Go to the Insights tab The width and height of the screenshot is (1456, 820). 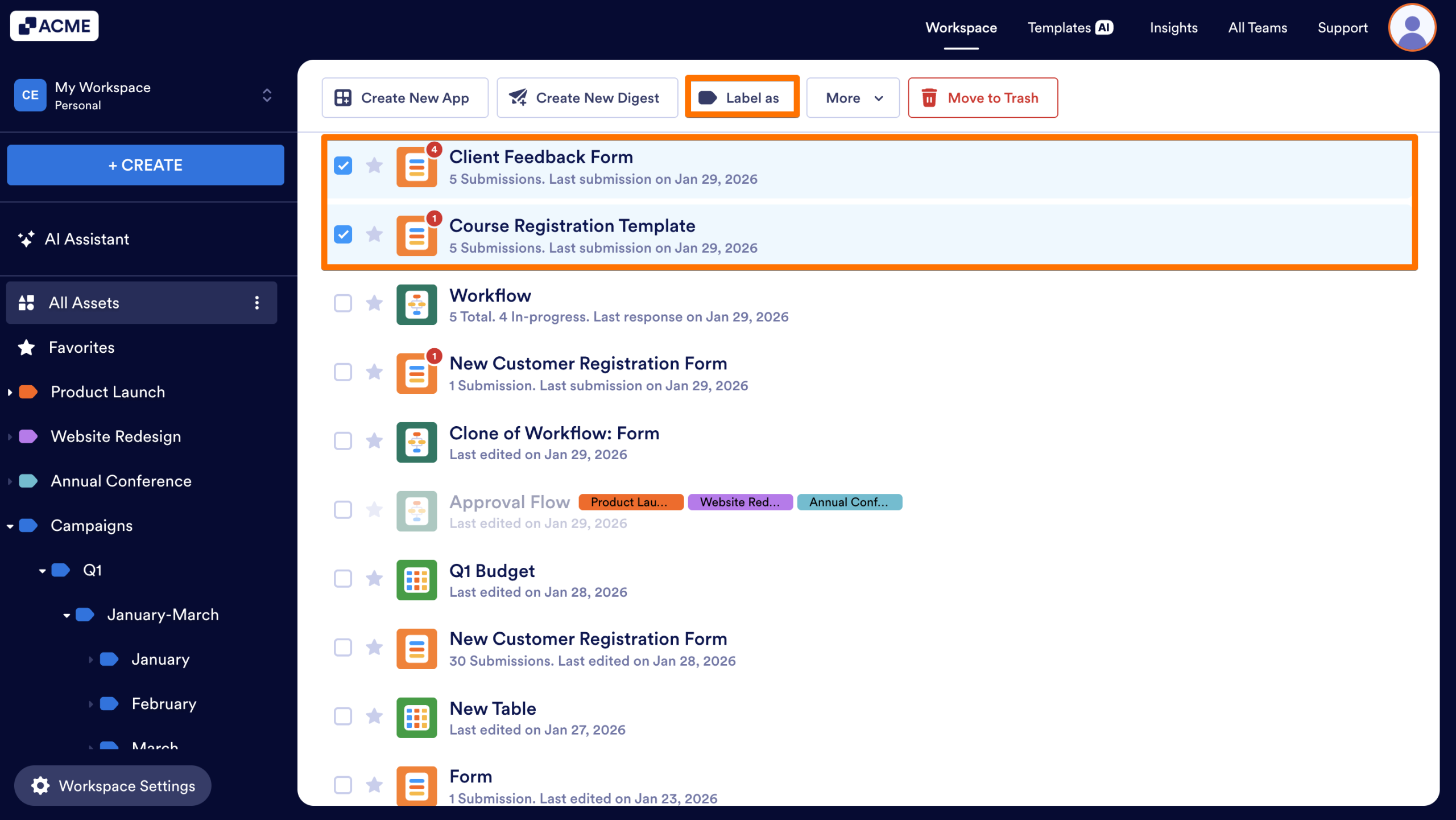pos(1173,28)
